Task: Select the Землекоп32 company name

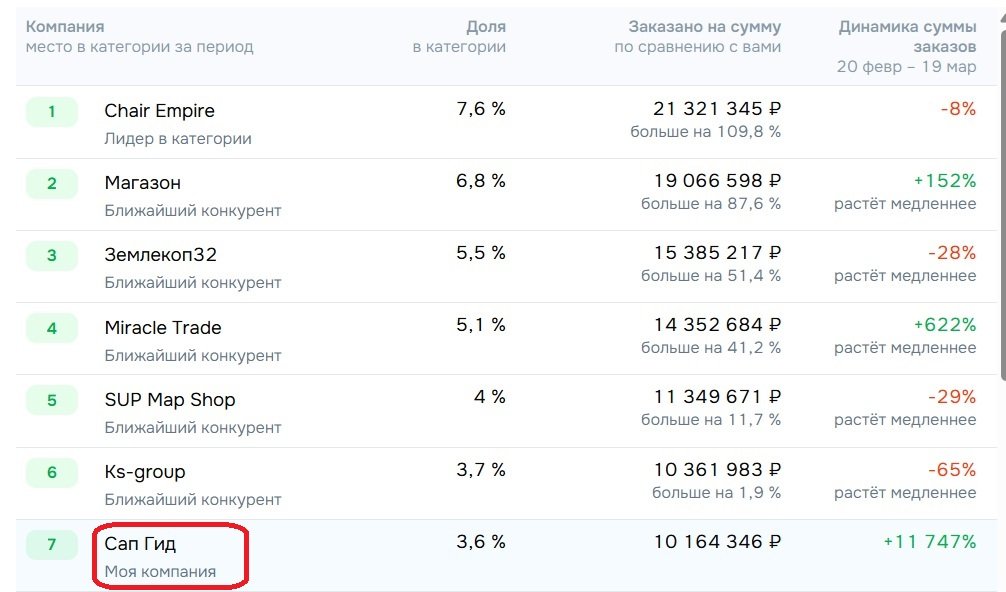Action: tap(160, 255)
